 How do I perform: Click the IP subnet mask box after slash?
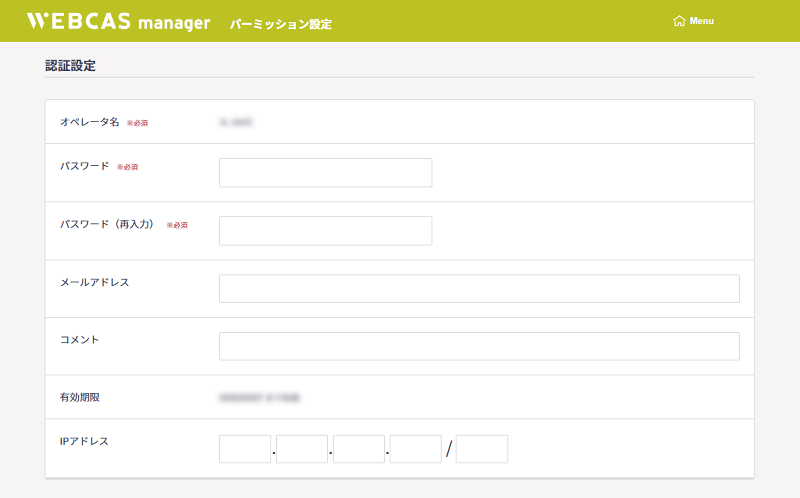482,449
